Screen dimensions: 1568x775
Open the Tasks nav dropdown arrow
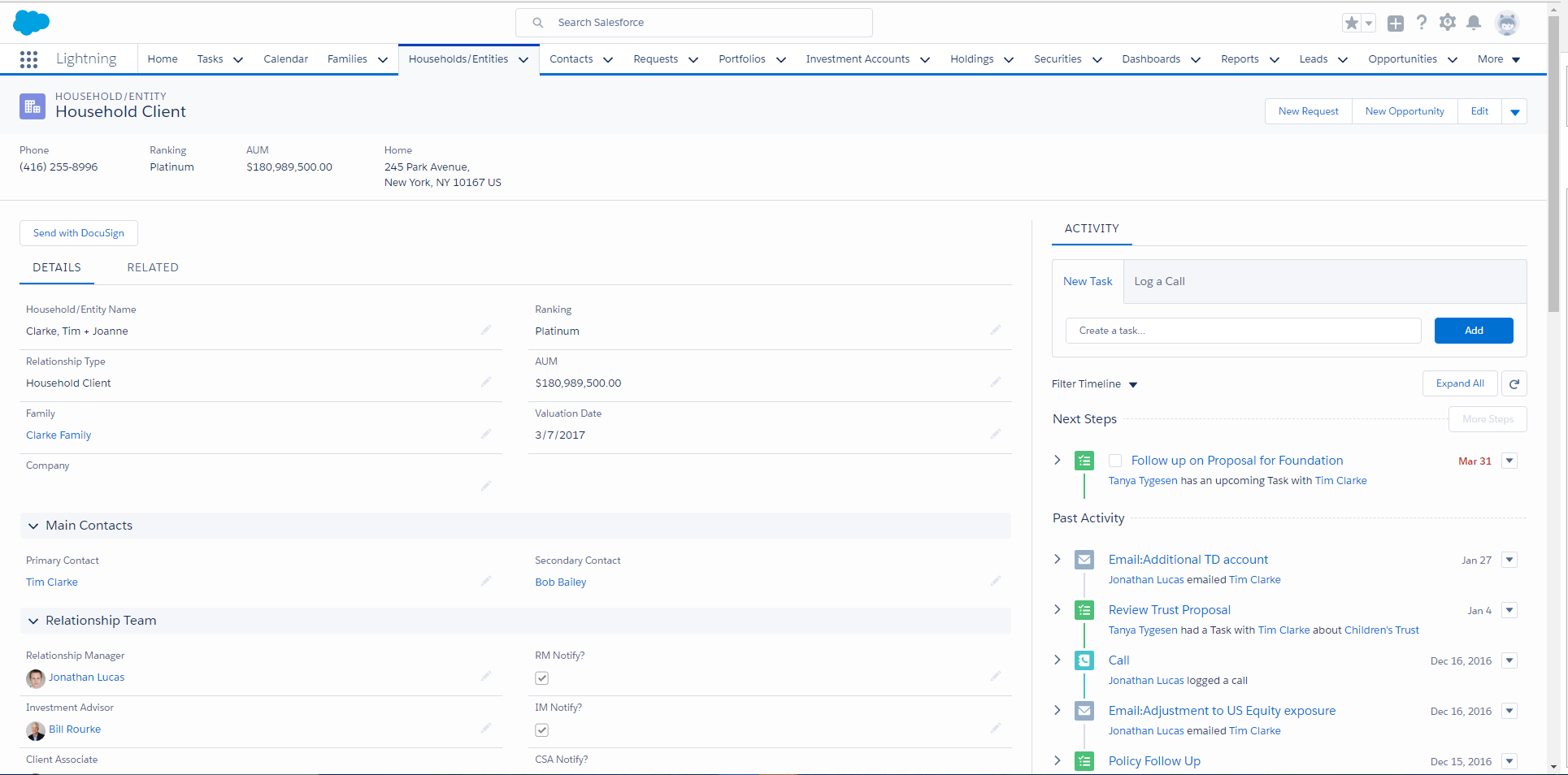point(238,59)
